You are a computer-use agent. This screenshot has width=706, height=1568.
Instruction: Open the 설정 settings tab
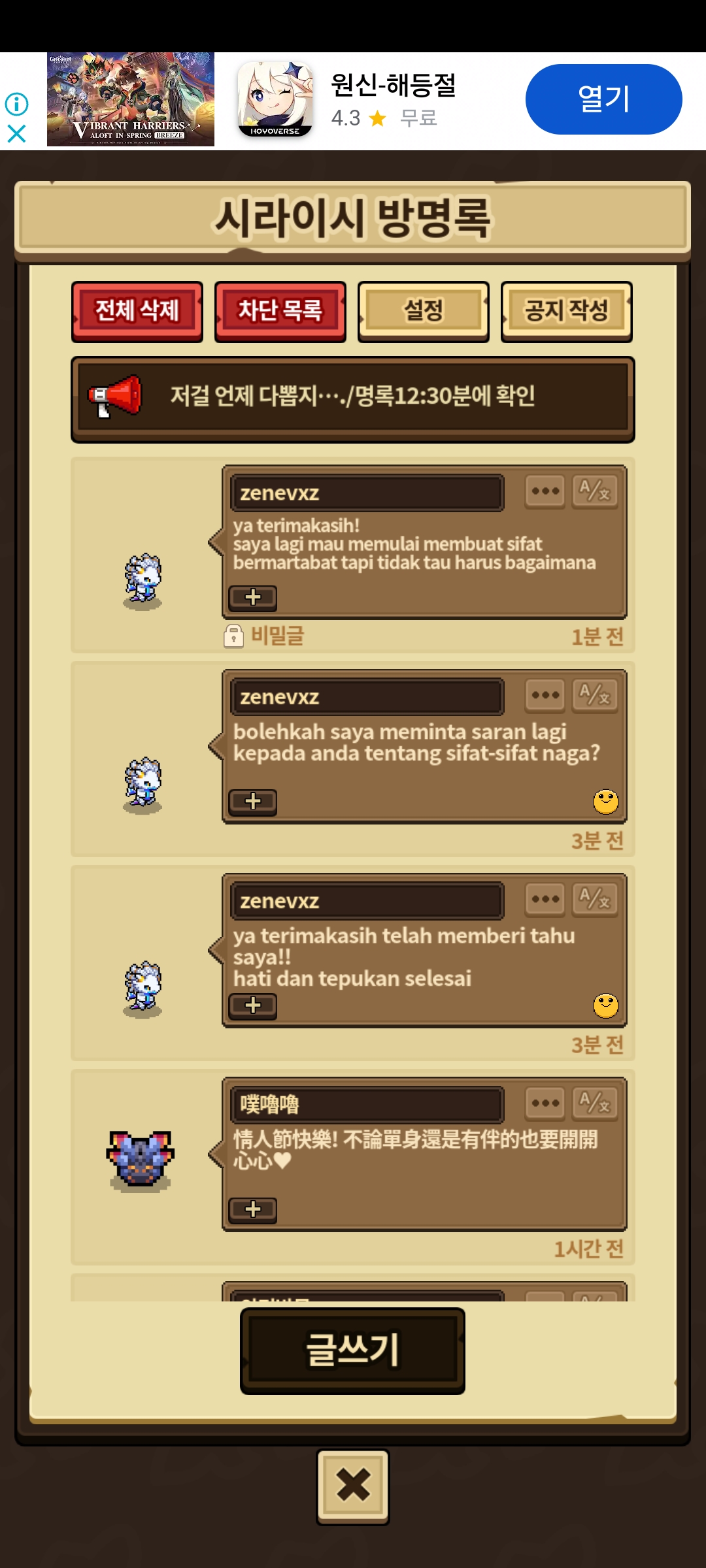424,312
